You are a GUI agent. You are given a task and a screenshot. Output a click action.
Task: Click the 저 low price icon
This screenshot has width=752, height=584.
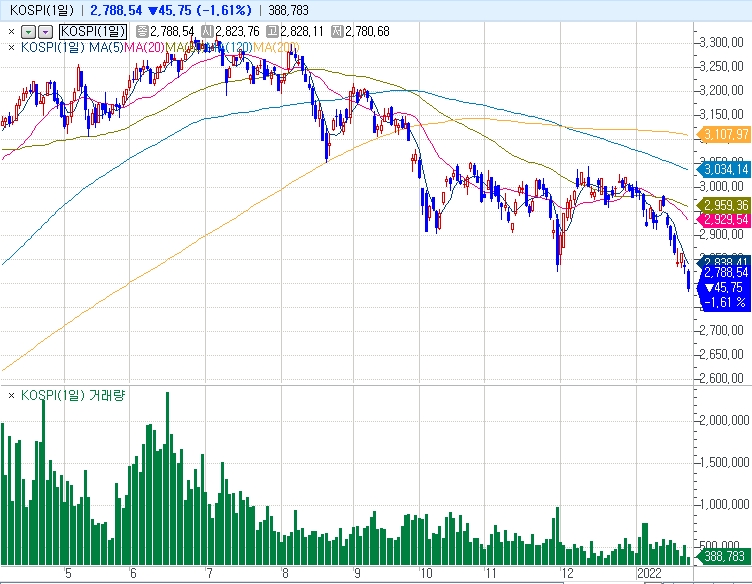337,32
